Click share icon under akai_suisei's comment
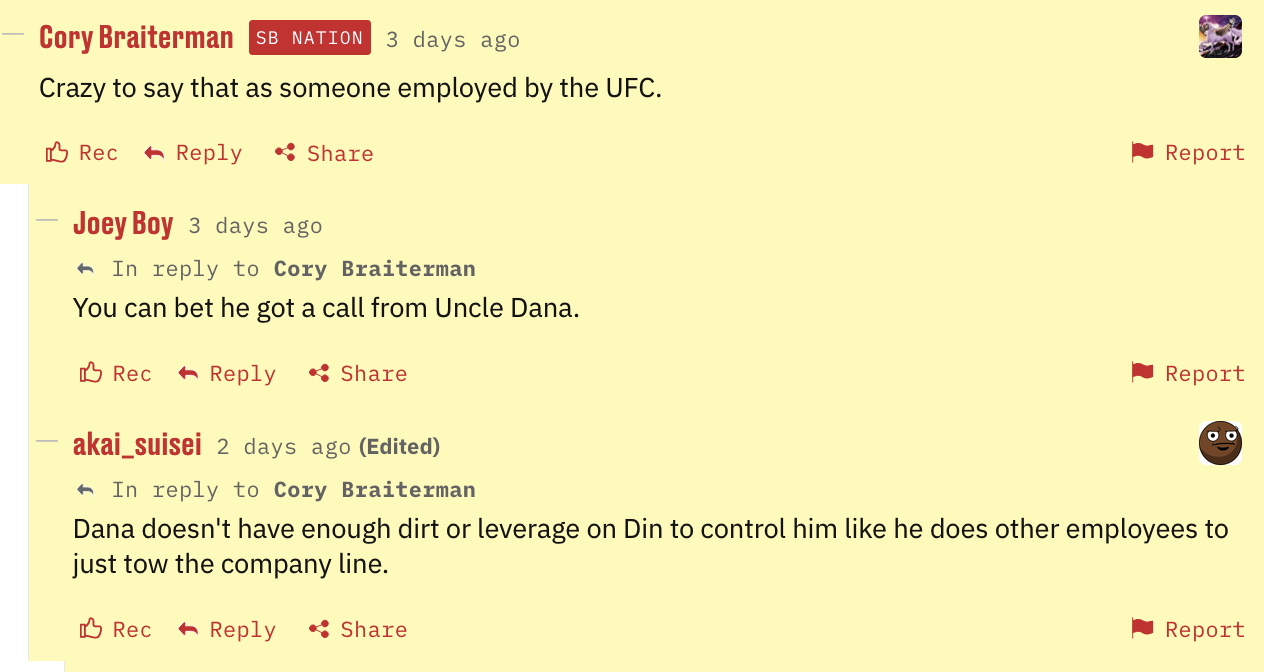Viewport: 1264px width, 672px height. 319,630
